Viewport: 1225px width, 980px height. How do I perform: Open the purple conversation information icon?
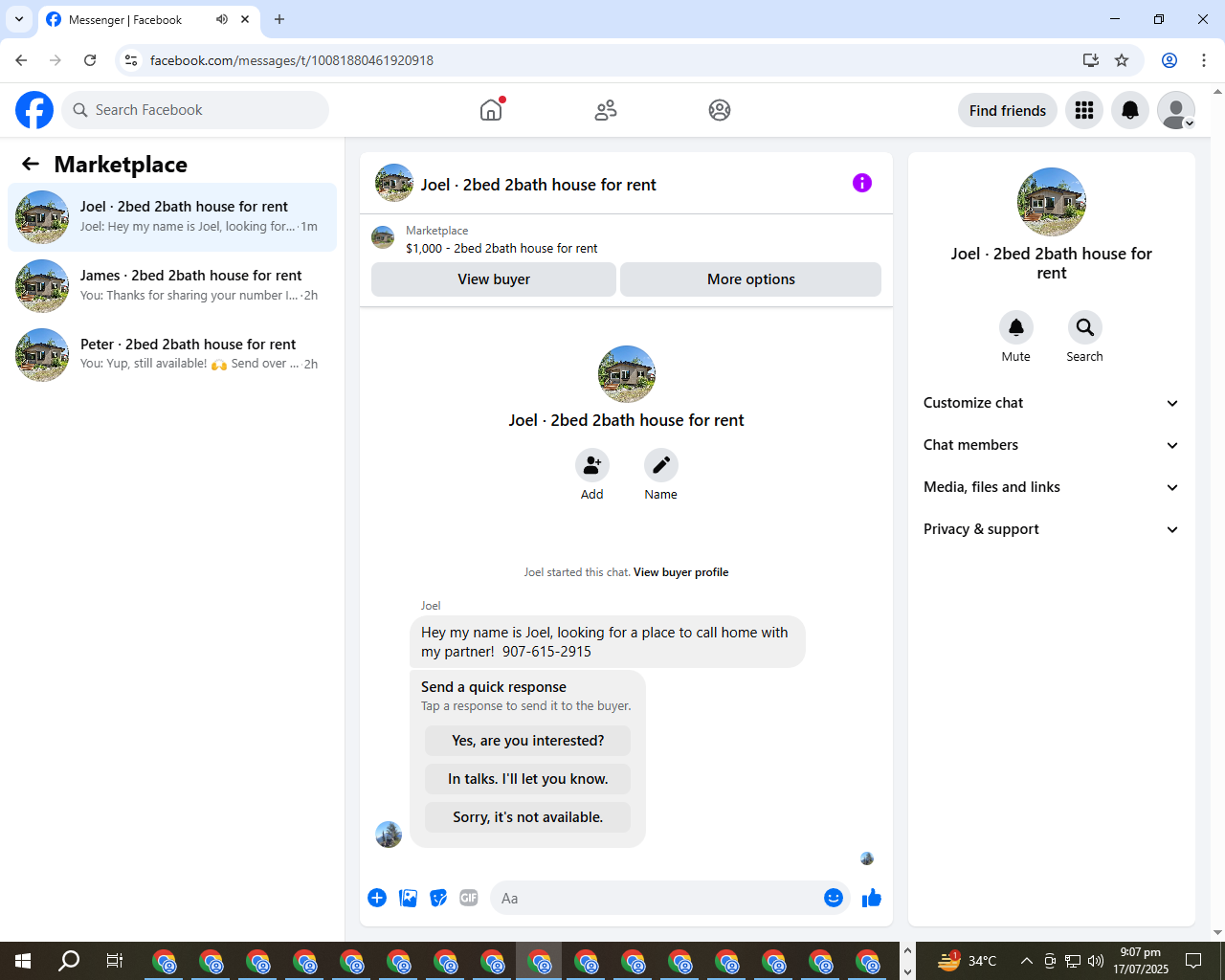click(x=862, y=183)
